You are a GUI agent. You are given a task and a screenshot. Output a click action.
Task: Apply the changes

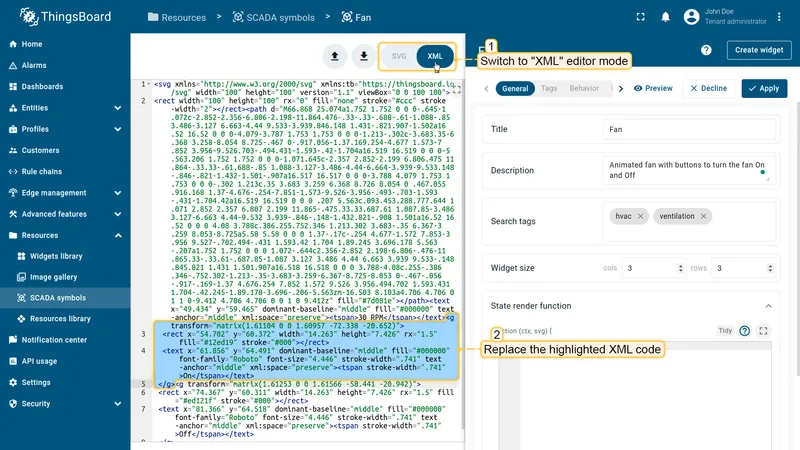tap(764, 88)
